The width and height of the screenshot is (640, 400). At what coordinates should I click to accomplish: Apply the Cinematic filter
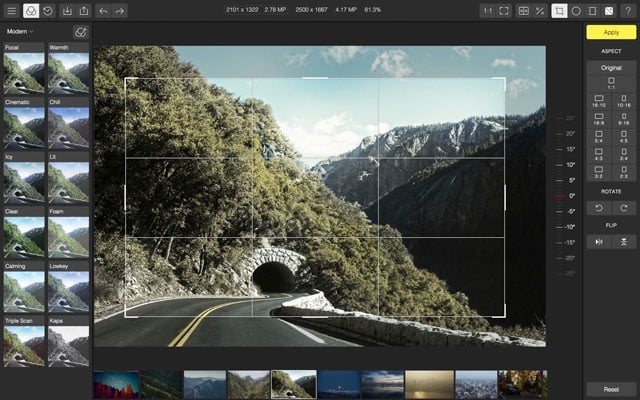[x=24, y=123]
